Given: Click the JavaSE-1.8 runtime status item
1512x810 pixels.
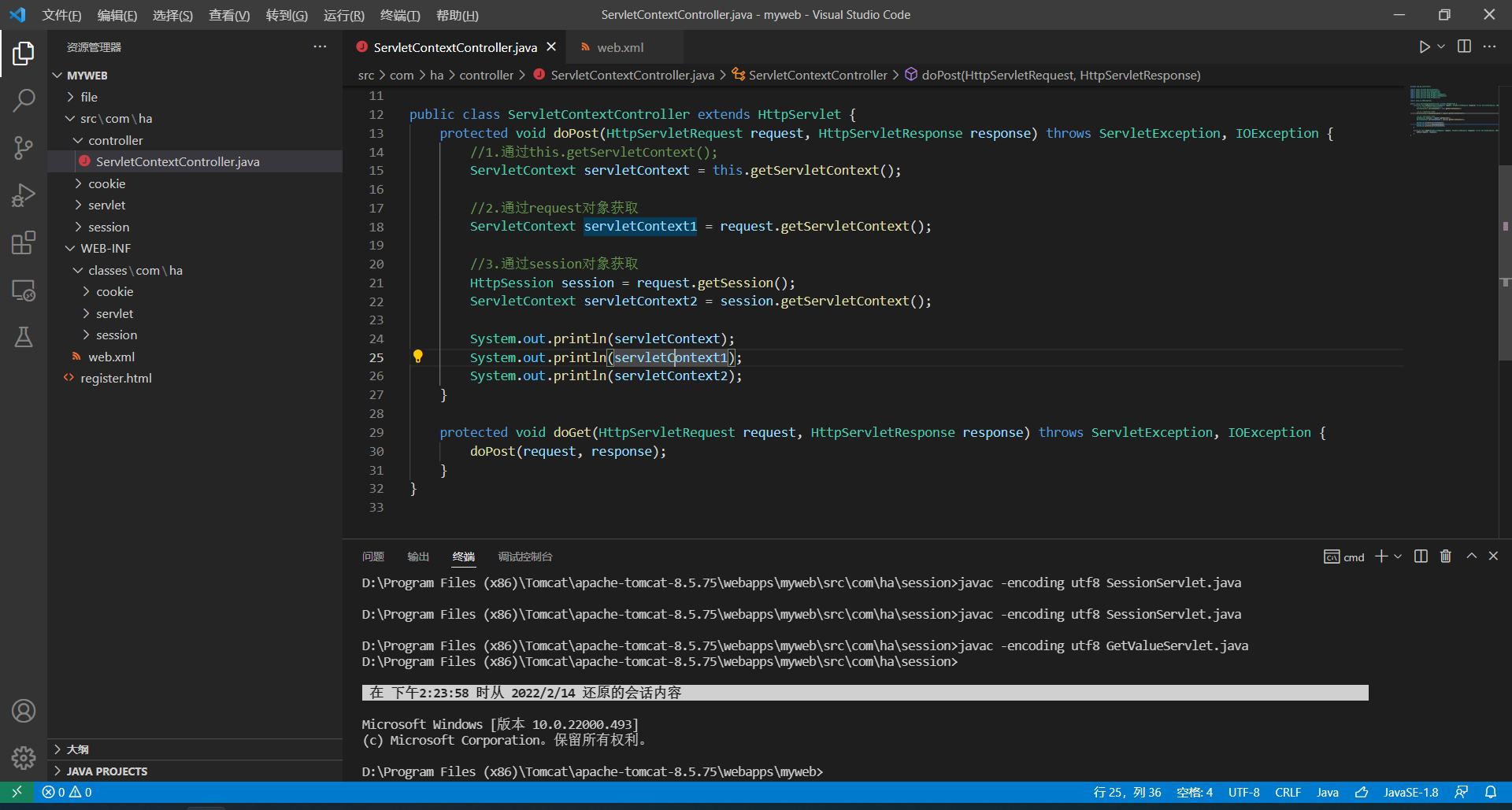Looking at the screenshot, I should 1411,793.
